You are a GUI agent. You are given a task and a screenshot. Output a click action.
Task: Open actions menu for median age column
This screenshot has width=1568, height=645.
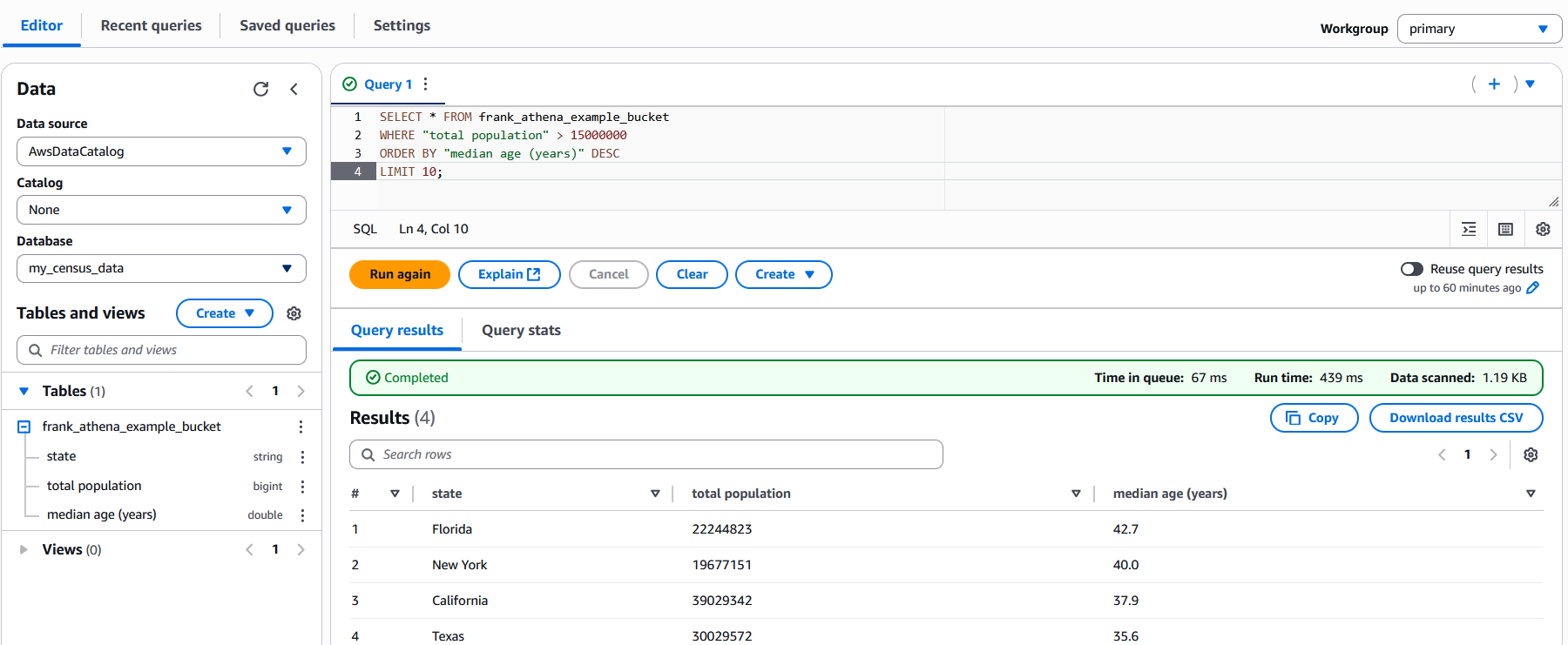302,515
